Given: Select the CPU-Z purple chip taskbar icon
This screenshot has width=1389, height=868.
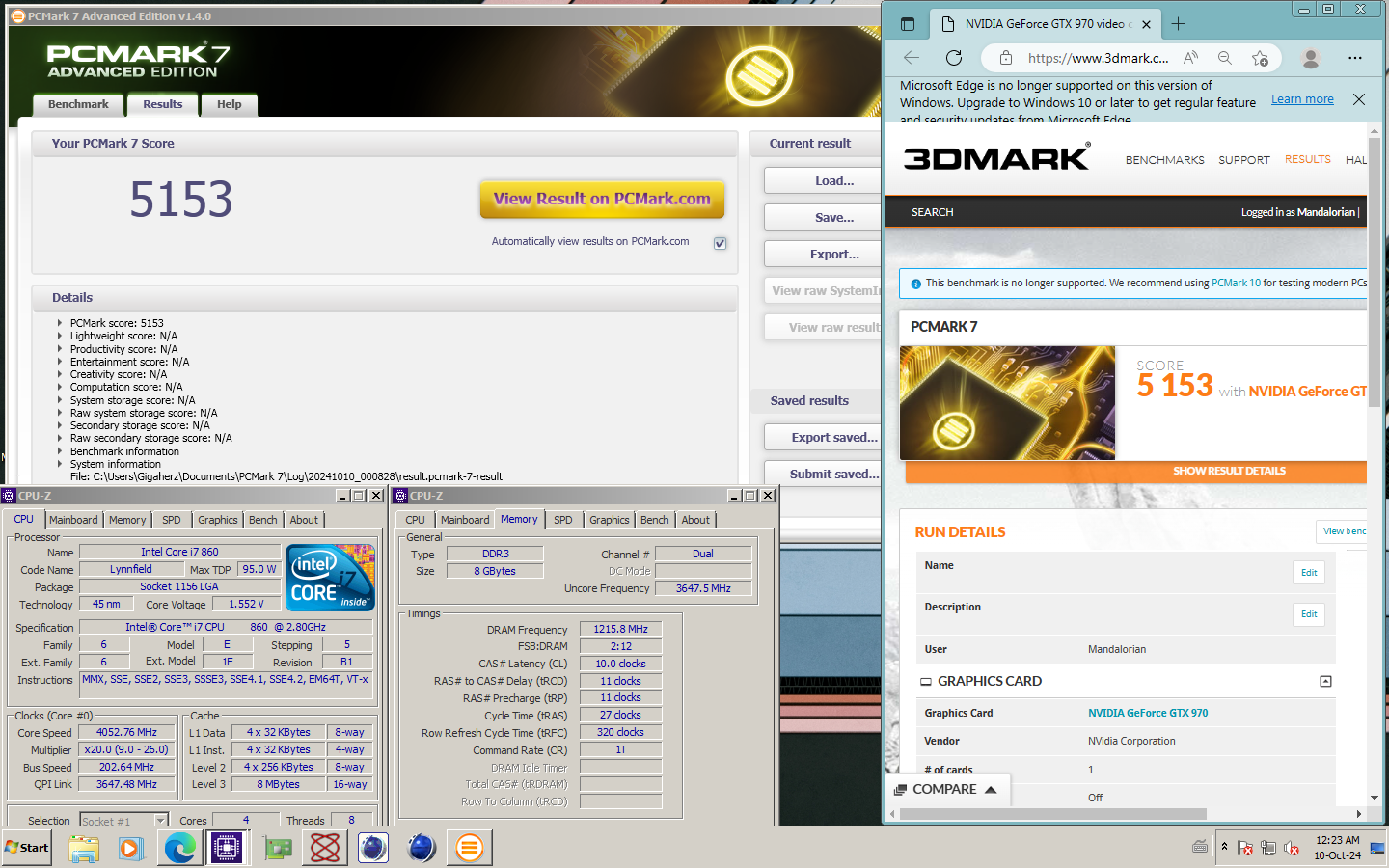Looking at the screenshot, I should (x=228, y=848).
